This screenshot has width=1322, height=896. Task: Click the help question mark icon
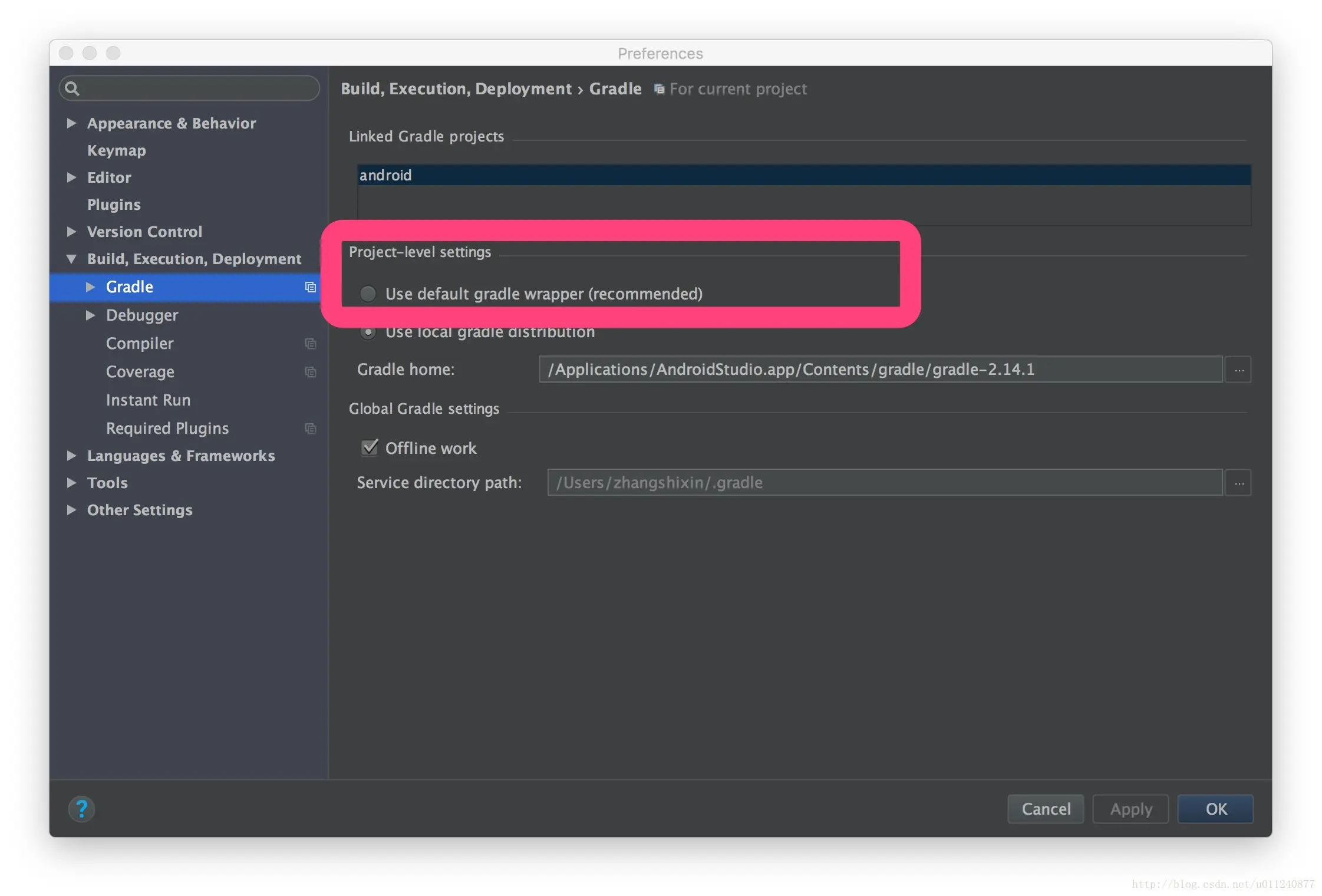pyautogui.click(x=81, y=808)
